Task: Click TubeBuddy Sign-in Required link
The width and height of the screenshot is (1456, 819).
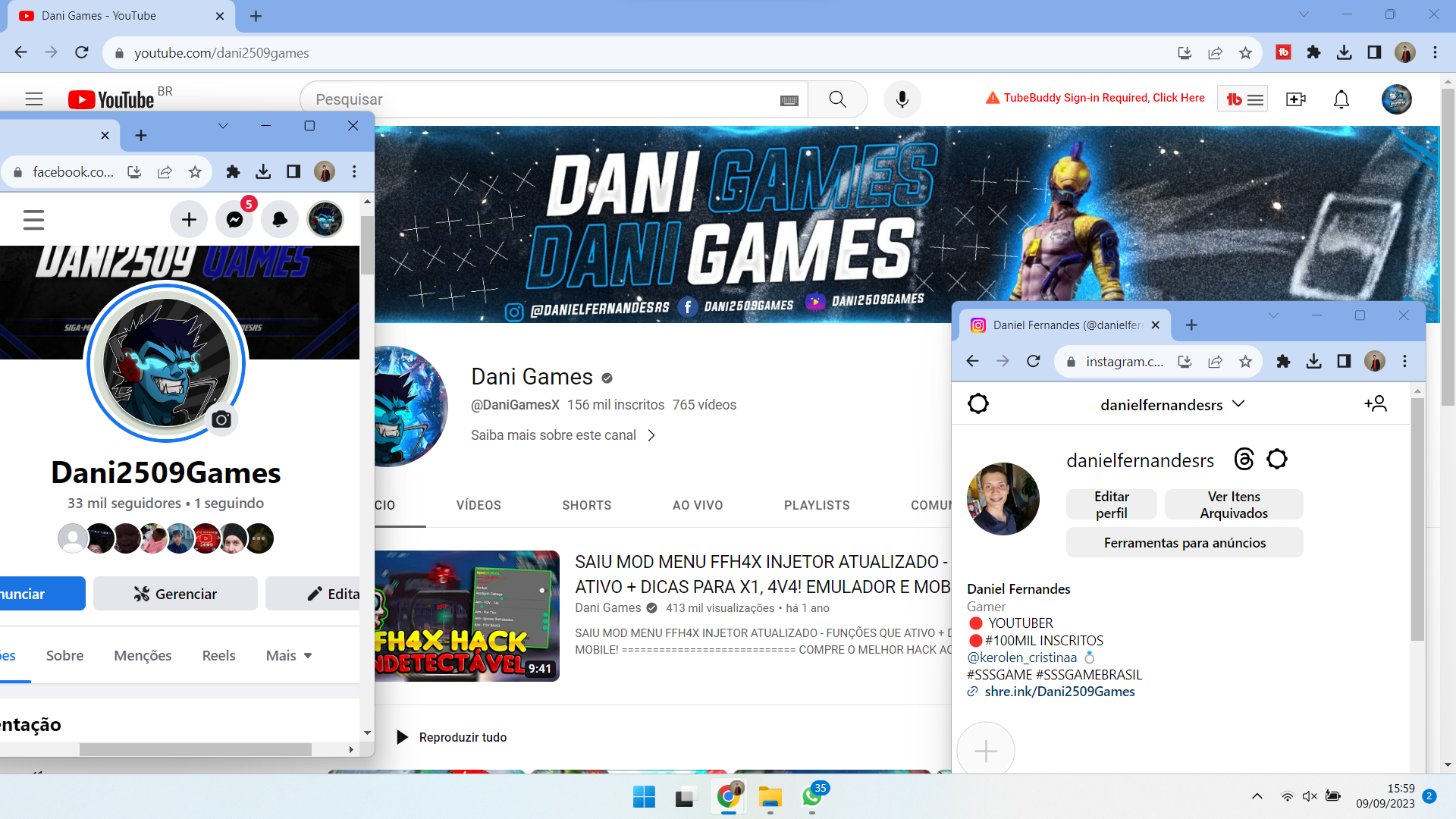Action: pos(1095,98)
